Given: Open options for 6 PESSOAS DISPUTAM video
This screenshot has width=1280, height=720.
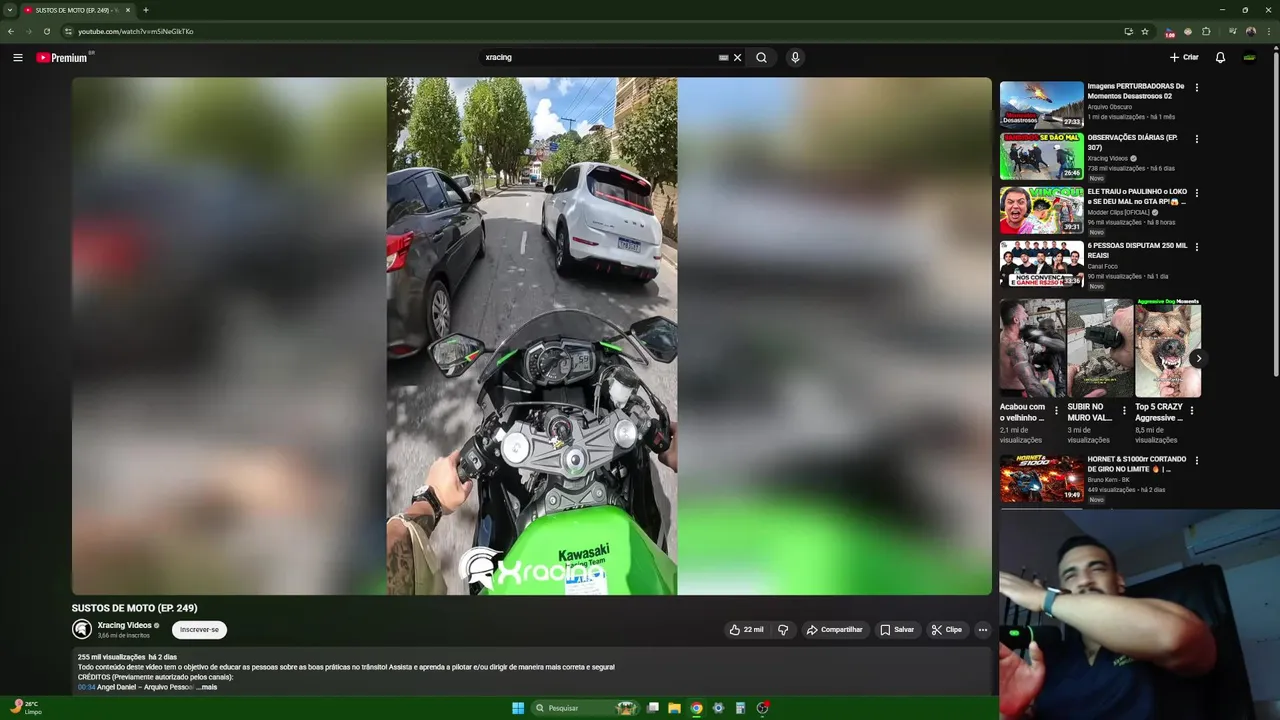Looking at the screenshot, I should [1196, 247].
